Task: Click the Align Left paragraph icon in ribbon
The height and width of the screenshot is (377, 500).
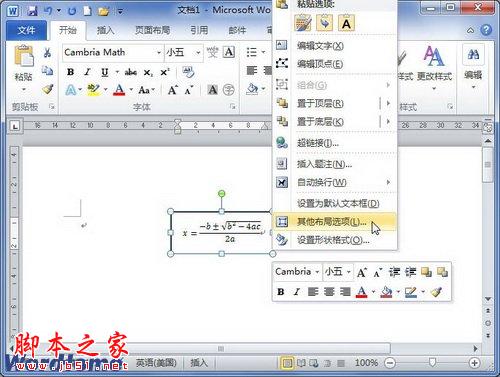Action: 252,70
